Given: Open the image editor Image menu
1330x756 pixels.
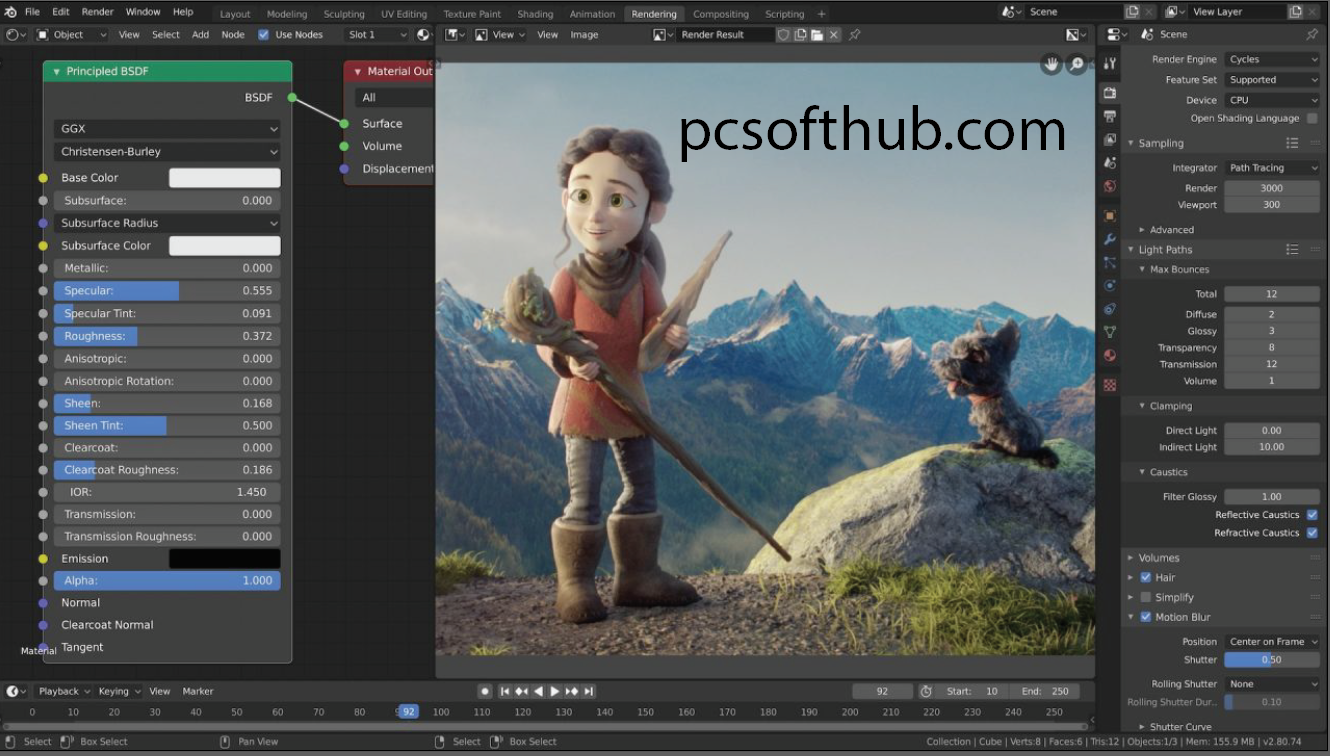Looking at the screenshot, I should click(x=584, y=34).
